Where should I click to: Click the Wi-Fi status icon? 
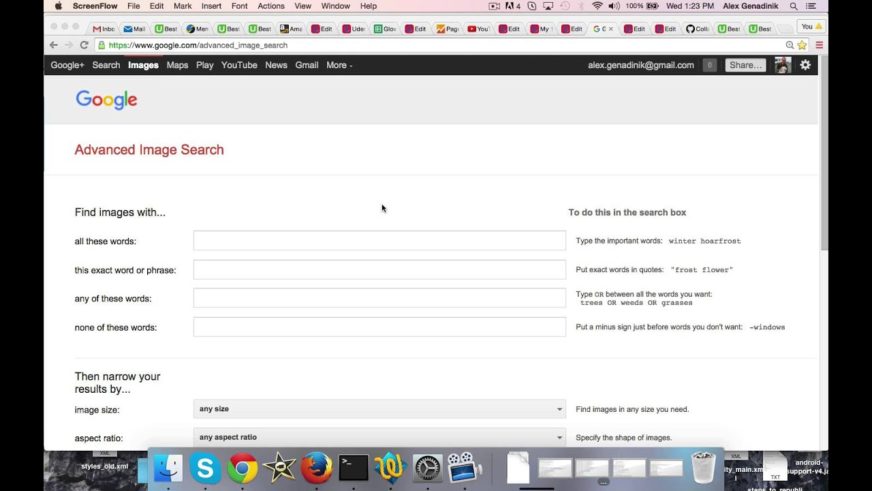coord(597,6)
